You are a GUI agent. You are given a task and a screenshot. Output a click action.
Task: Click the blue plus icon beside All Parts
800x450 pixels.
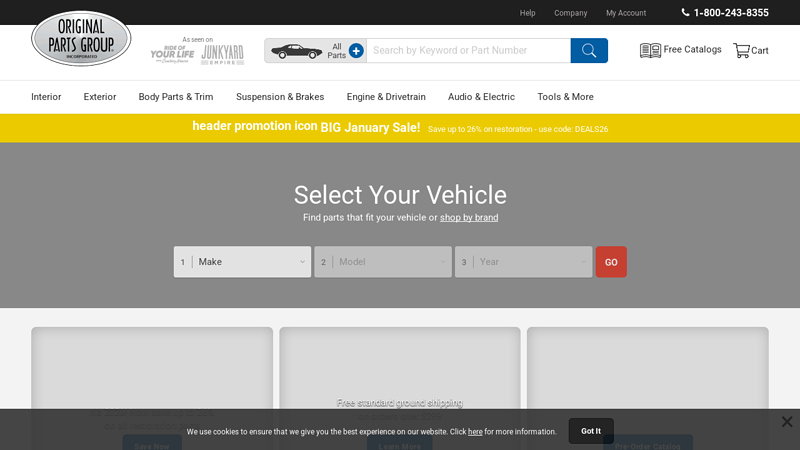click(356, 51)
